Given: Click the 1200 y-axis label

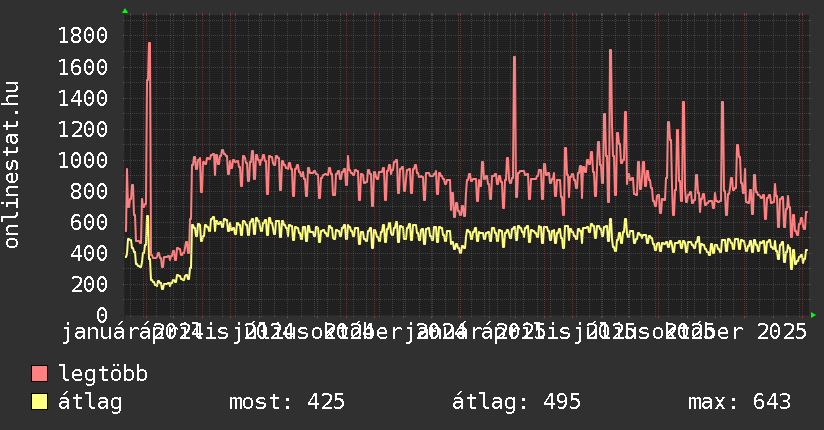Looking at the screenshot, I should coord(83,129).
